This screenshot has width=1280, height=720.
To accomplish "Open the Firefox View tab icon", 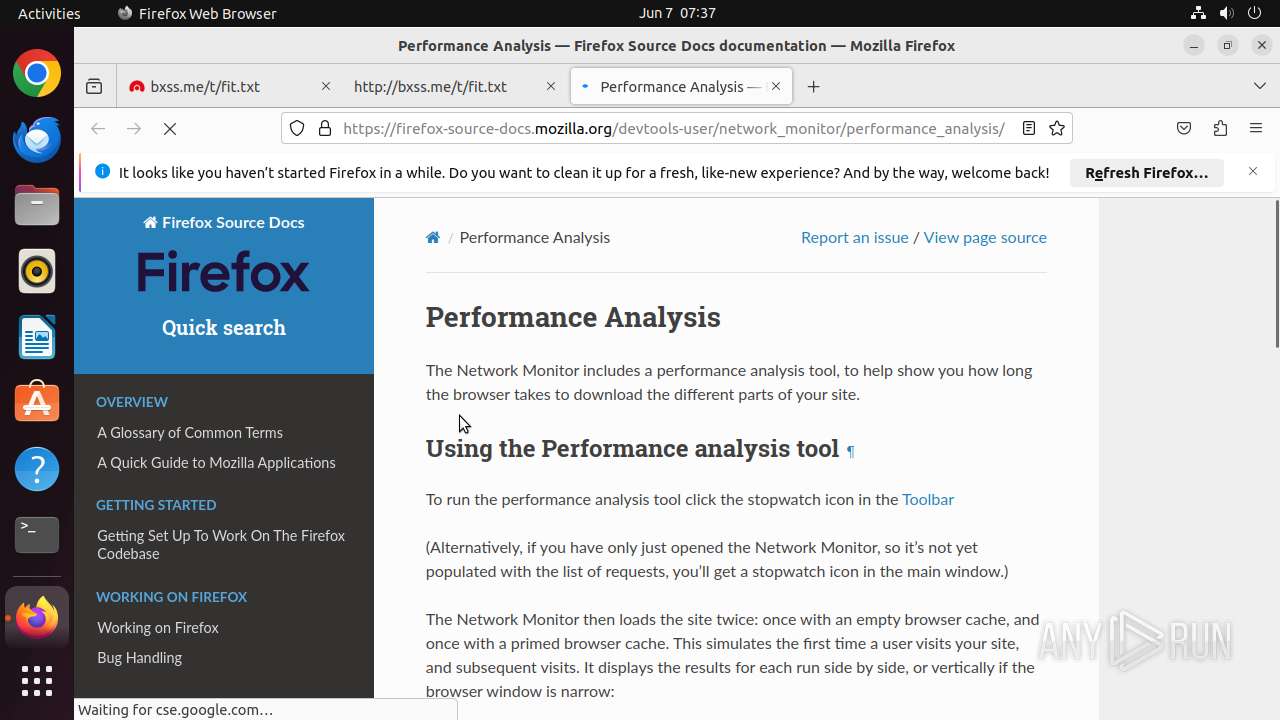I will [x=94, y=87].
